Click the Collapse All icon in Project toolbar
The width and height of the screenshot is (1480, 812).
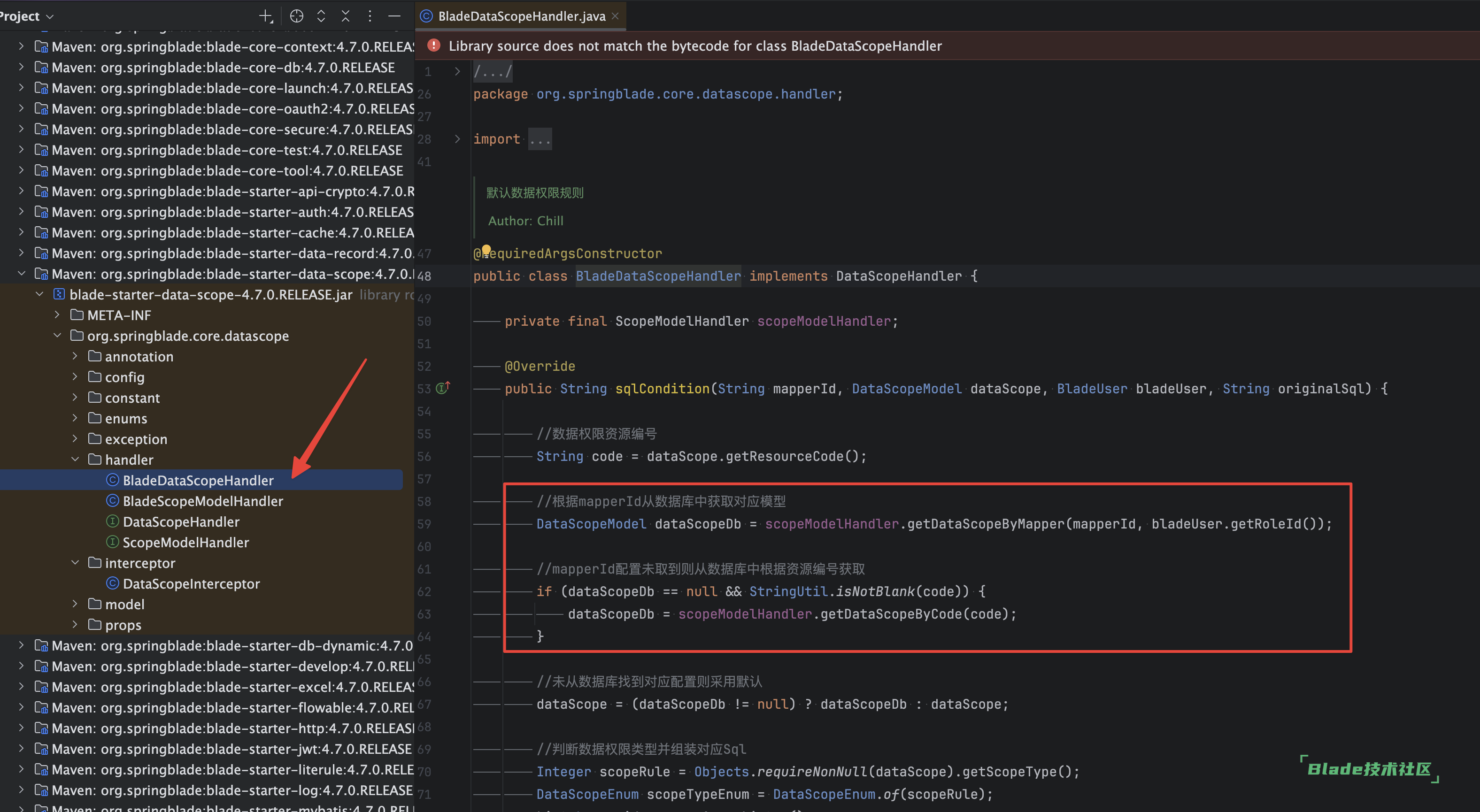(x=345, y=16)
